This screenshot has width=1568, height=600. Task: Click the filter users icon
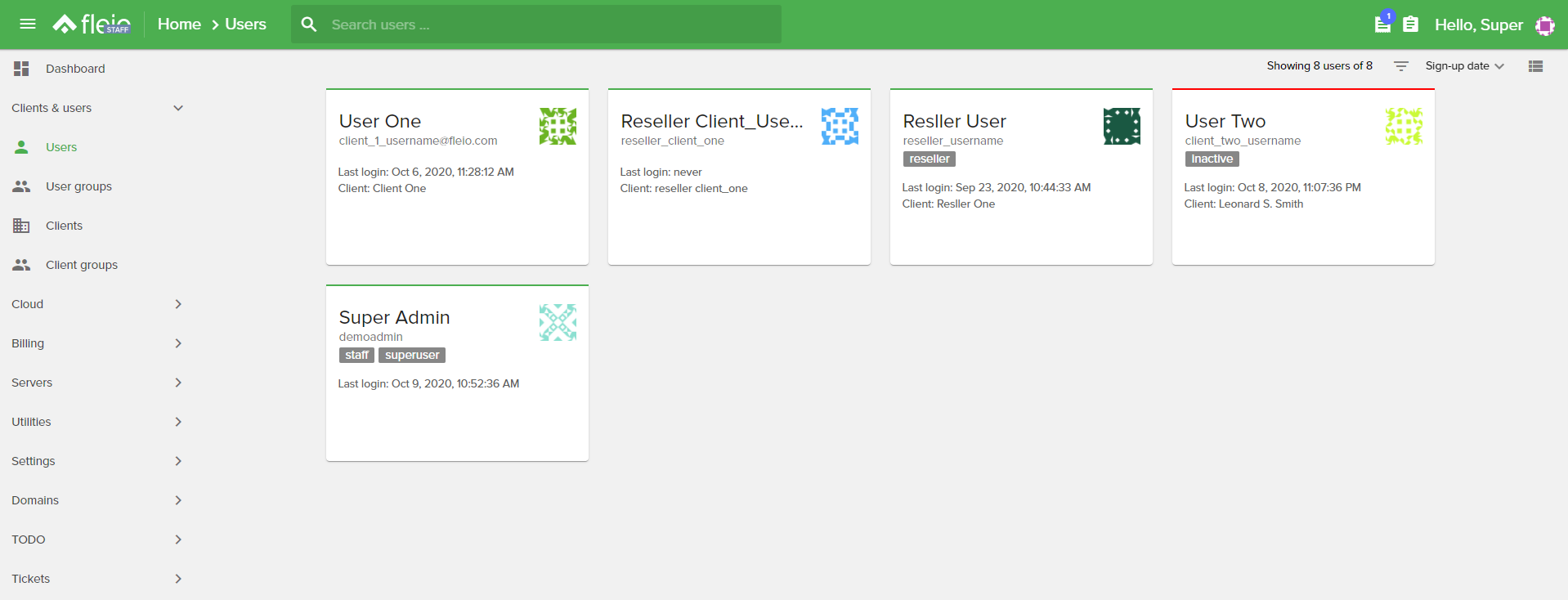point(1400,66)
